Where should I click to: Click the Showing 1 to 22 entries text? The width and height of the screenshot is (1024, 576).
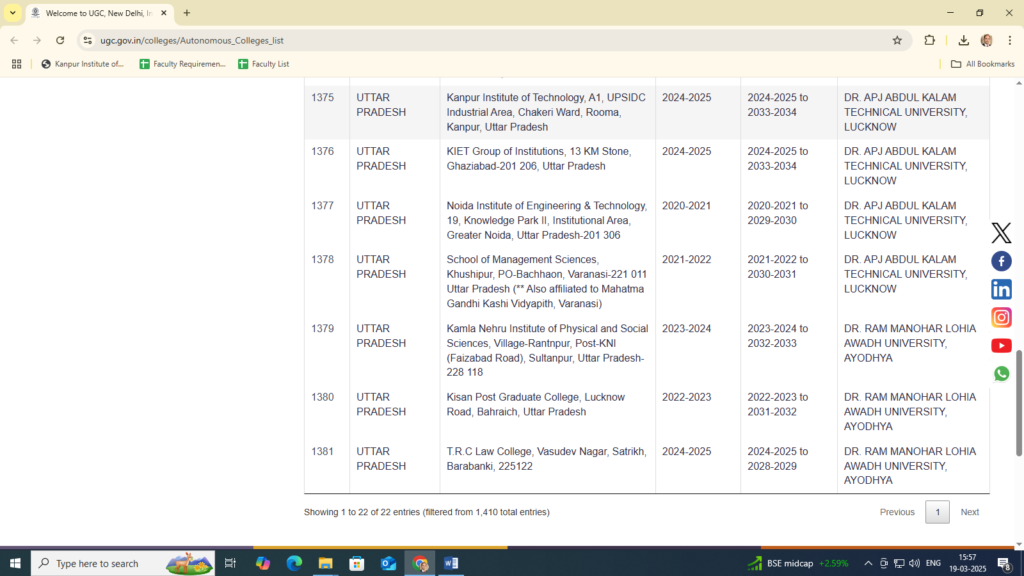[x=426, y=512]
